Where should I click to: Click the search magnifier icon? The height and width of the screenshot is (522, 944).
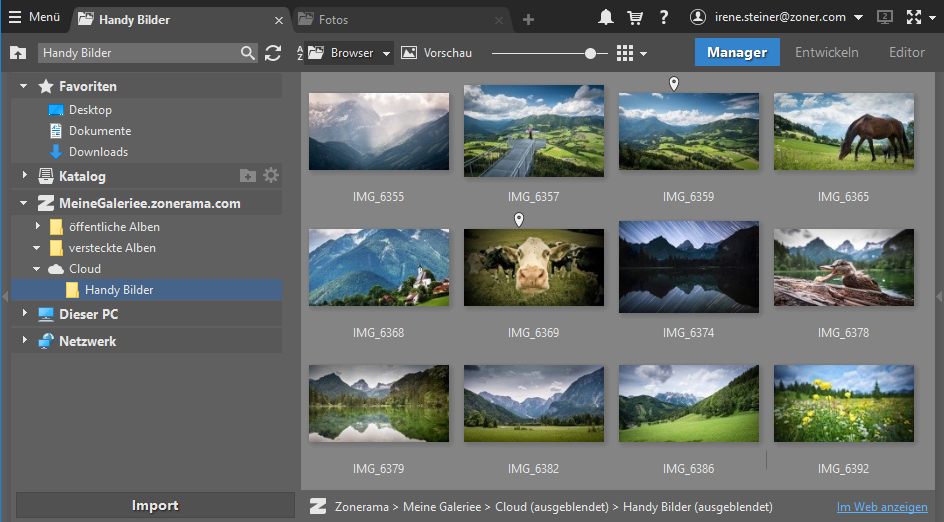[248, 53]
